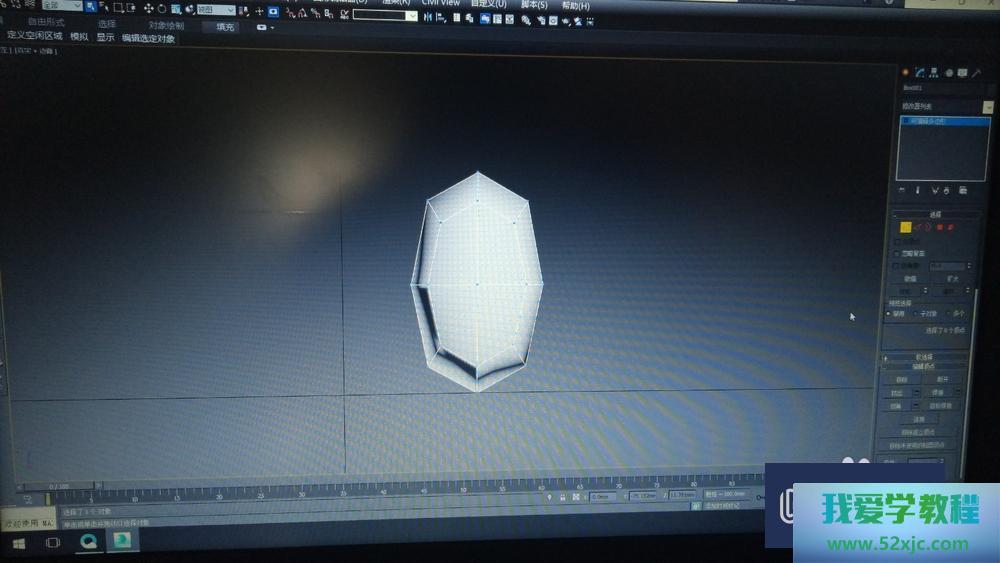Enable the 忽略背面 checkbox
Viewport: 1000px width, 563px height.
point(897,254)
